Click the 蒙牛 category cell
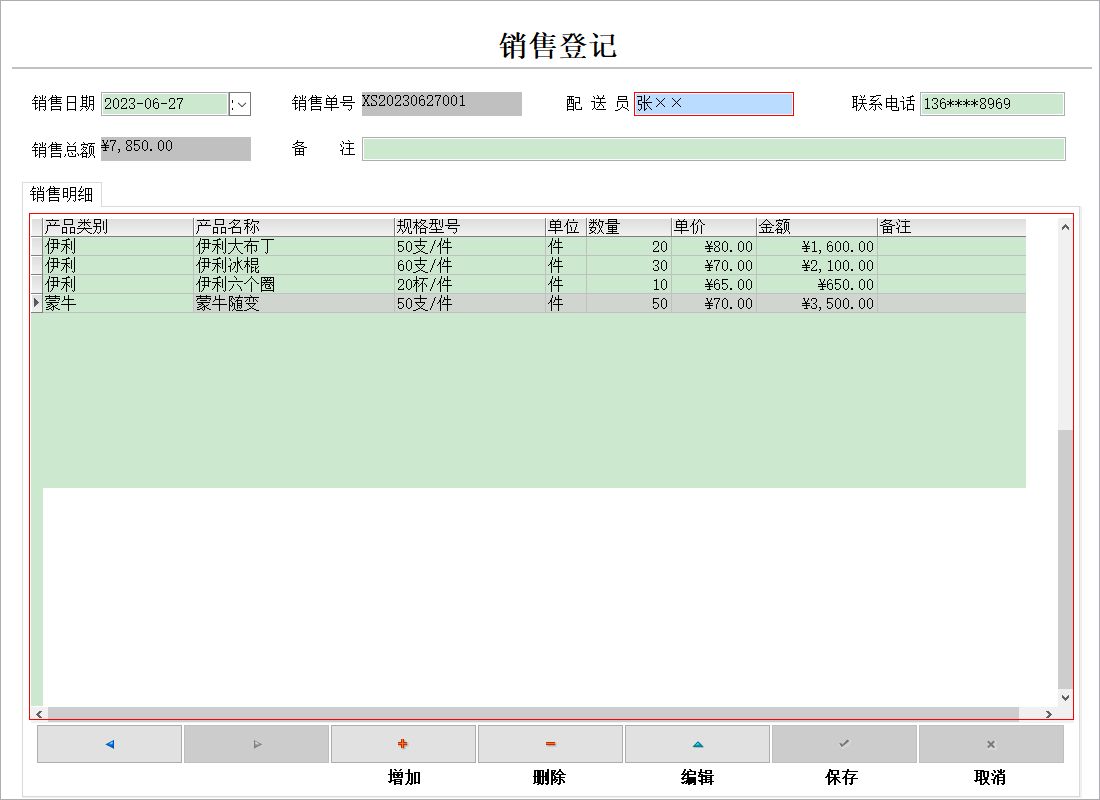1100x800 pixels. click(x=118, y=303)
